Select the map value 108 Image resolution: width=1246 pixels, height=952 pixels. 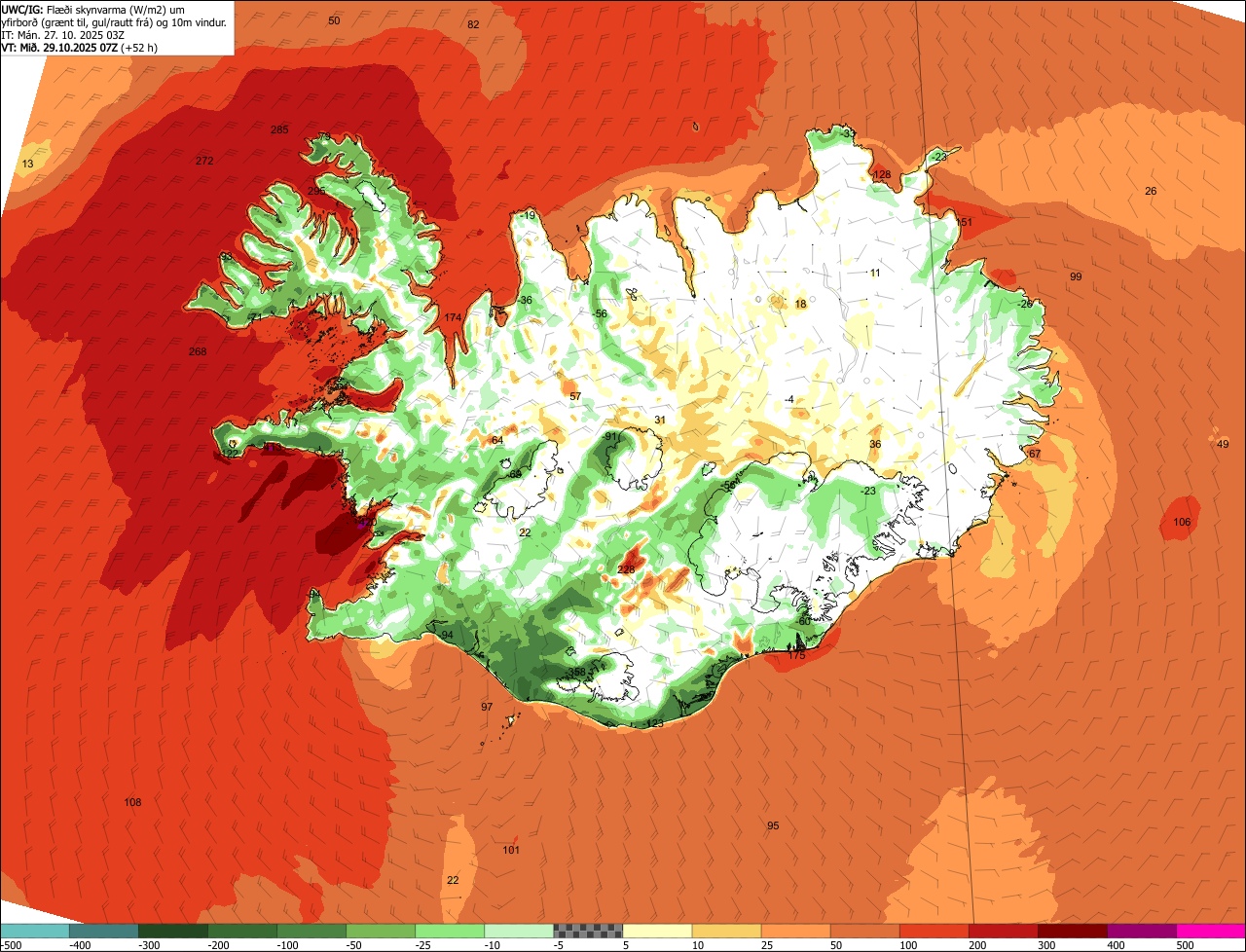pyautogui.click(x=133, y=802)
